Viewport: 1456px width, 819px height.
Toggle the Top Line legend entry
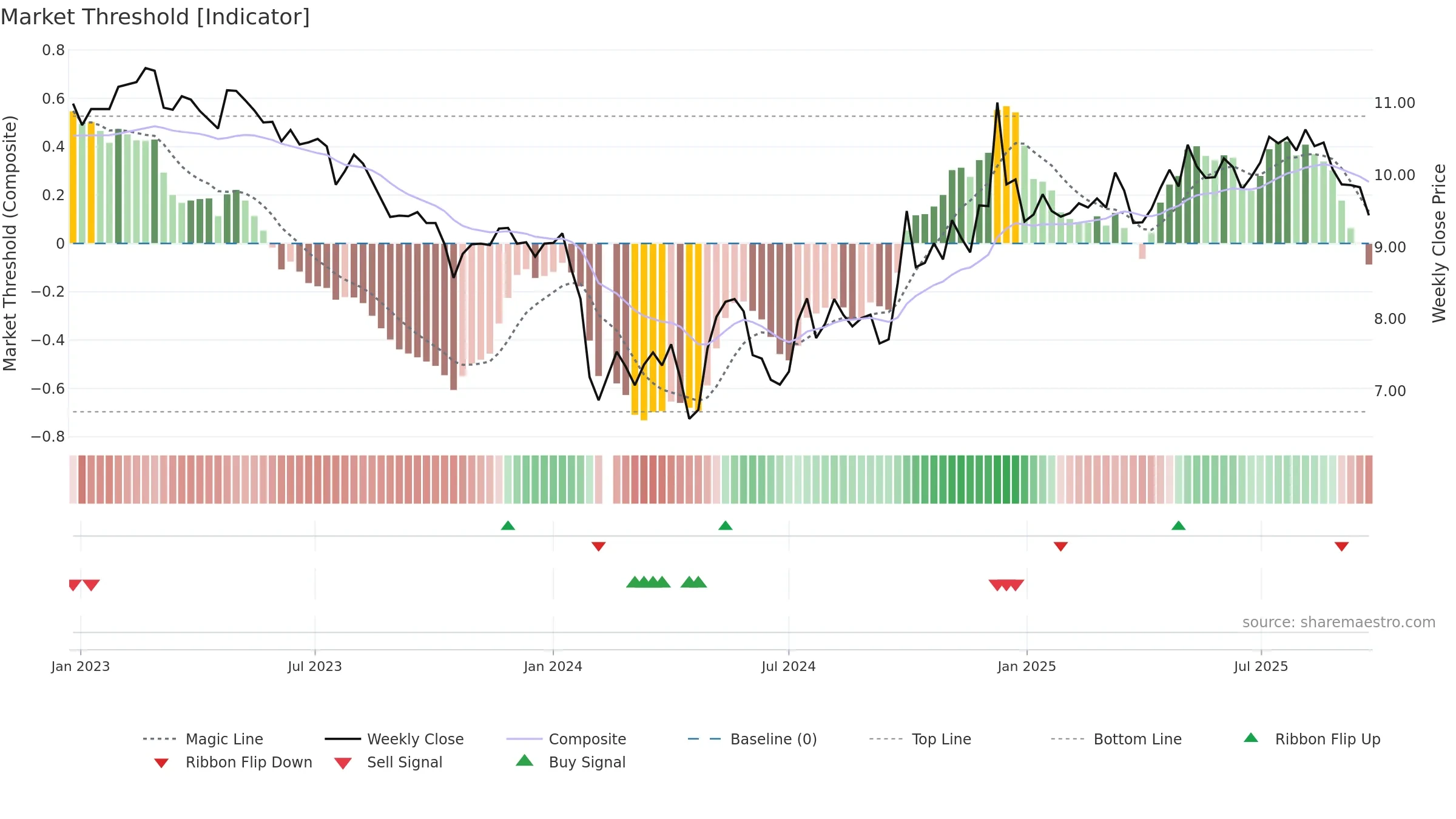pyautogui.click(x=920, y=739)
